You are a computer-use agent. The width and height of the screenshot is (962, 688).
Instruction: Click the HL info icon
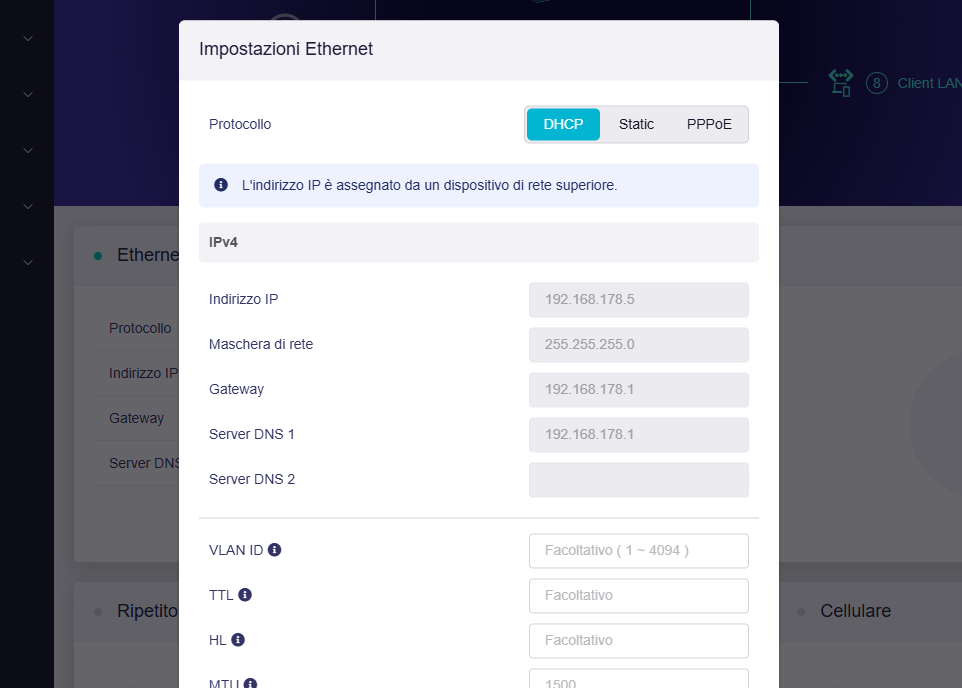238,640
